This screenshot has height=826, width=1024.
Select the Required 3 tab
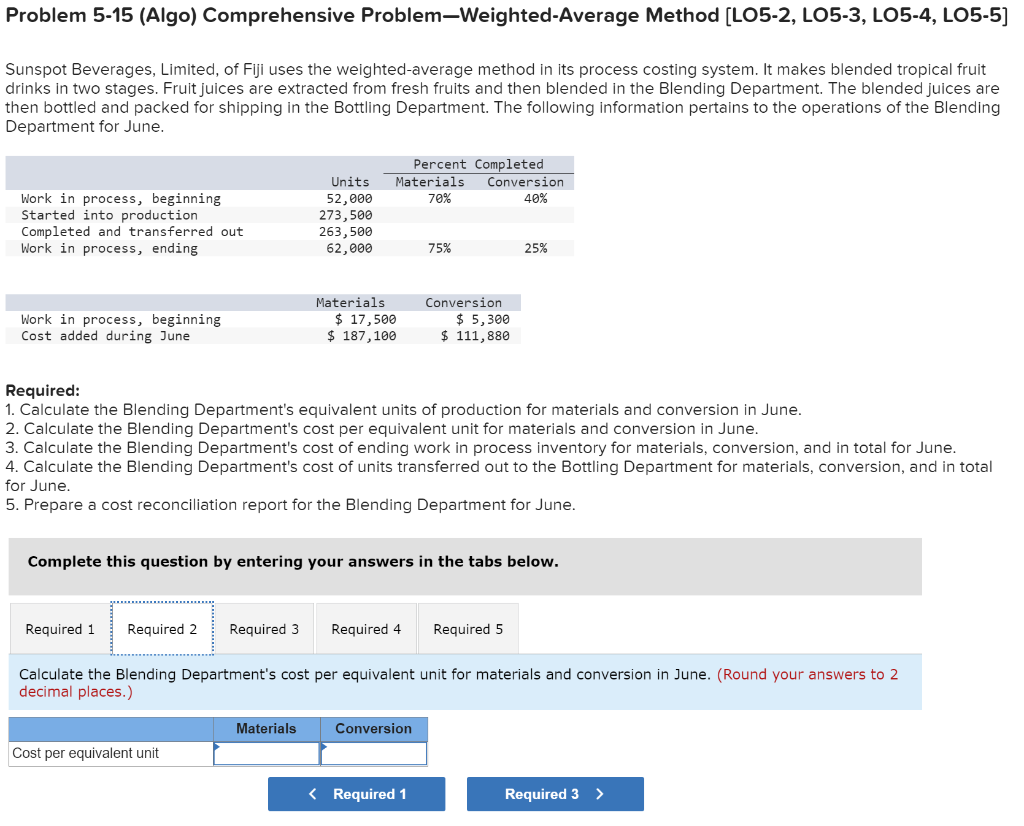coord(264,628)
